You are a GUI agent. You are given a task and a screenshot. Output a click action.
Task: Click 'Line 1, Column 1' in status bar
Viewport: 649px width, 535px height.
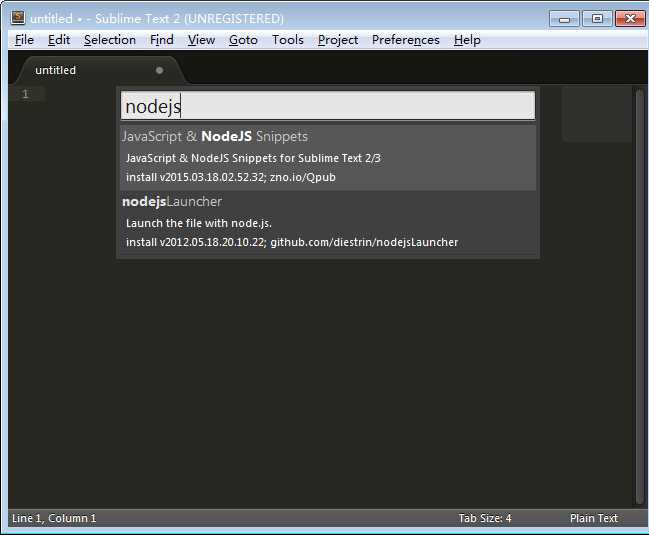(x=54, y=518)
